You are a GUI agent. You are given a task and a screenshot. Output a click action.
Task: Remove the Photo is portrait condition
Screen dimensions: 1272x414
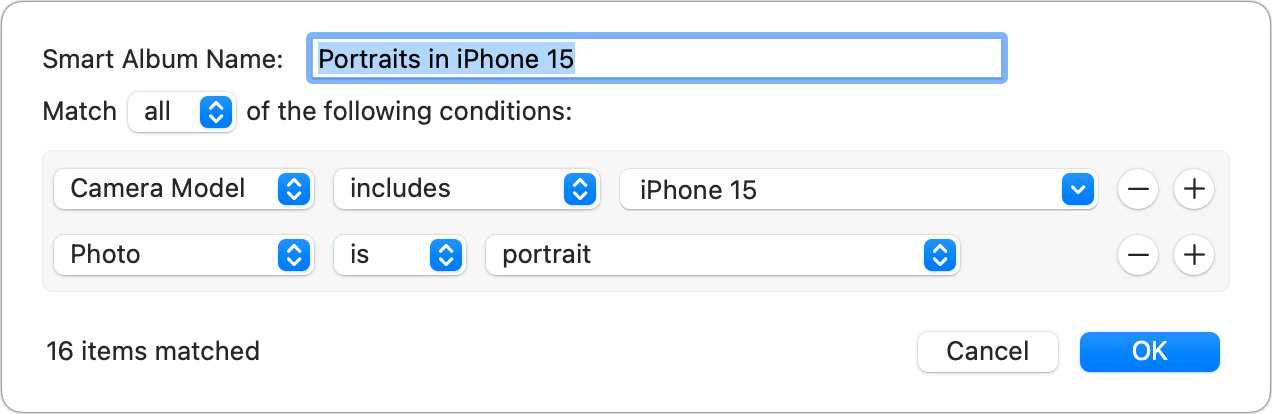click(1138, 255)
